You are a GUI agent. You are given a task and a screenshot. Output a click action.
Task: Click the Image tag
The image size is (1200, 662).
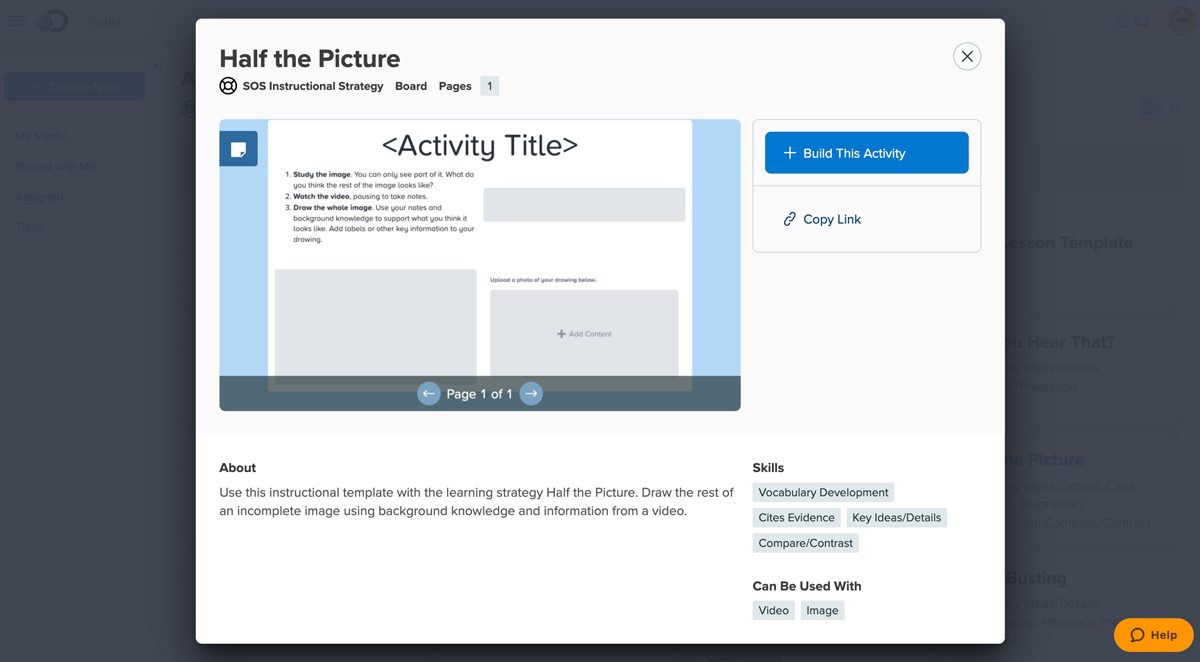point(822,610)
